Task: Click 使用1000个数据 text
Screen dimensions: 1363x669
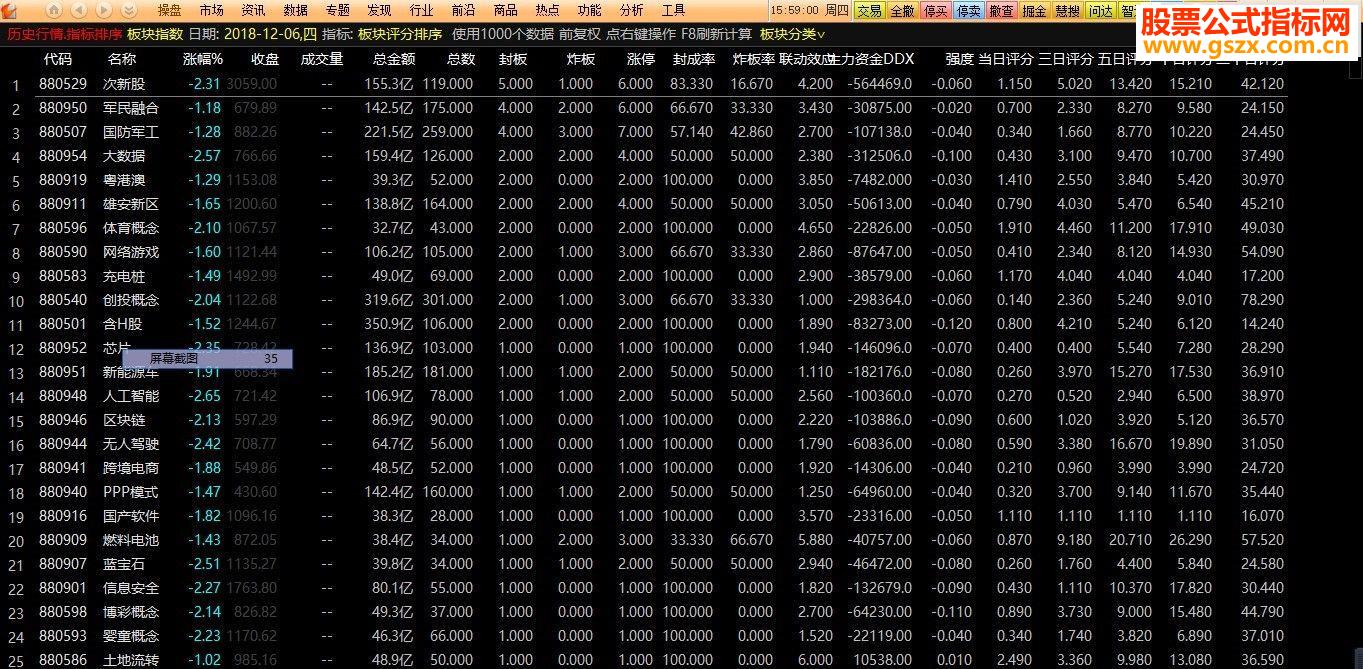Action: pyautogui.click(x=502, y=34)
